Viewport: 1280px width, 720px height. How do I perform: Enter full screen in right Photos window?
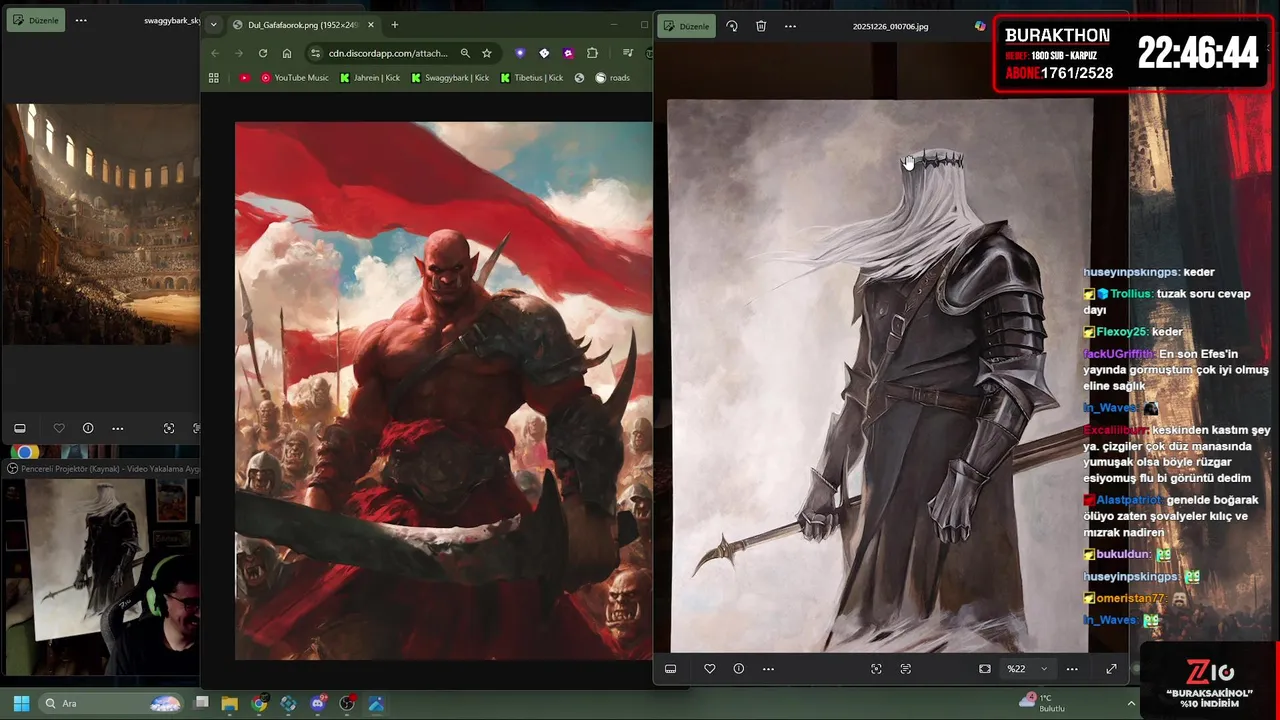pyautogui.click(x=1111, y=669)
